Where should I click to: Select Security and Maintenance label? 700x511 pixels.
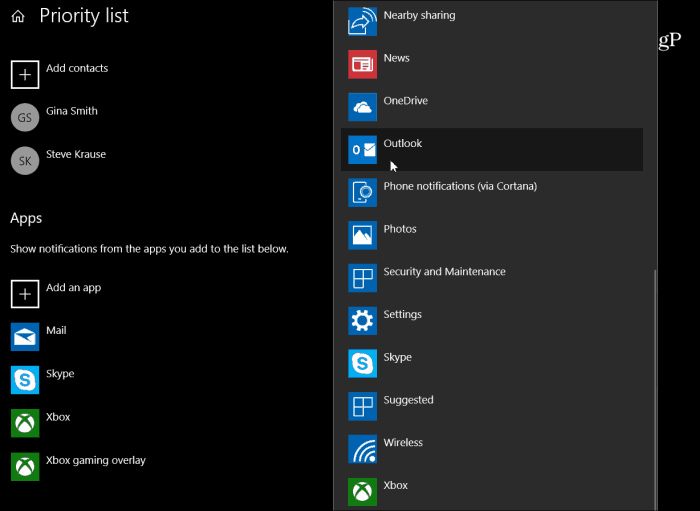coord(445,272)
